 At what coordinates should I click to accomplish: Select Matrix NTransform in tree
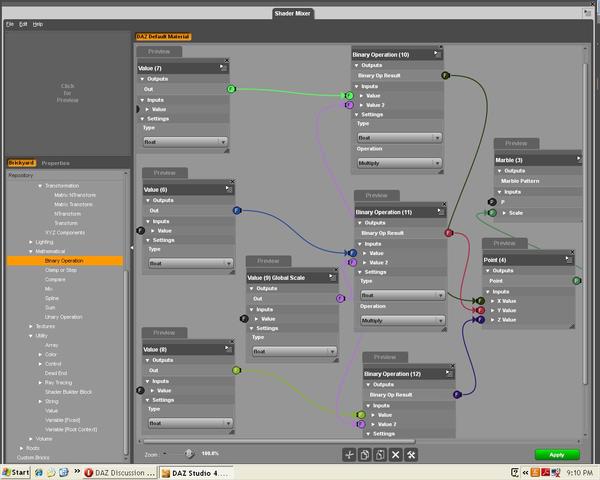[75, 195]
